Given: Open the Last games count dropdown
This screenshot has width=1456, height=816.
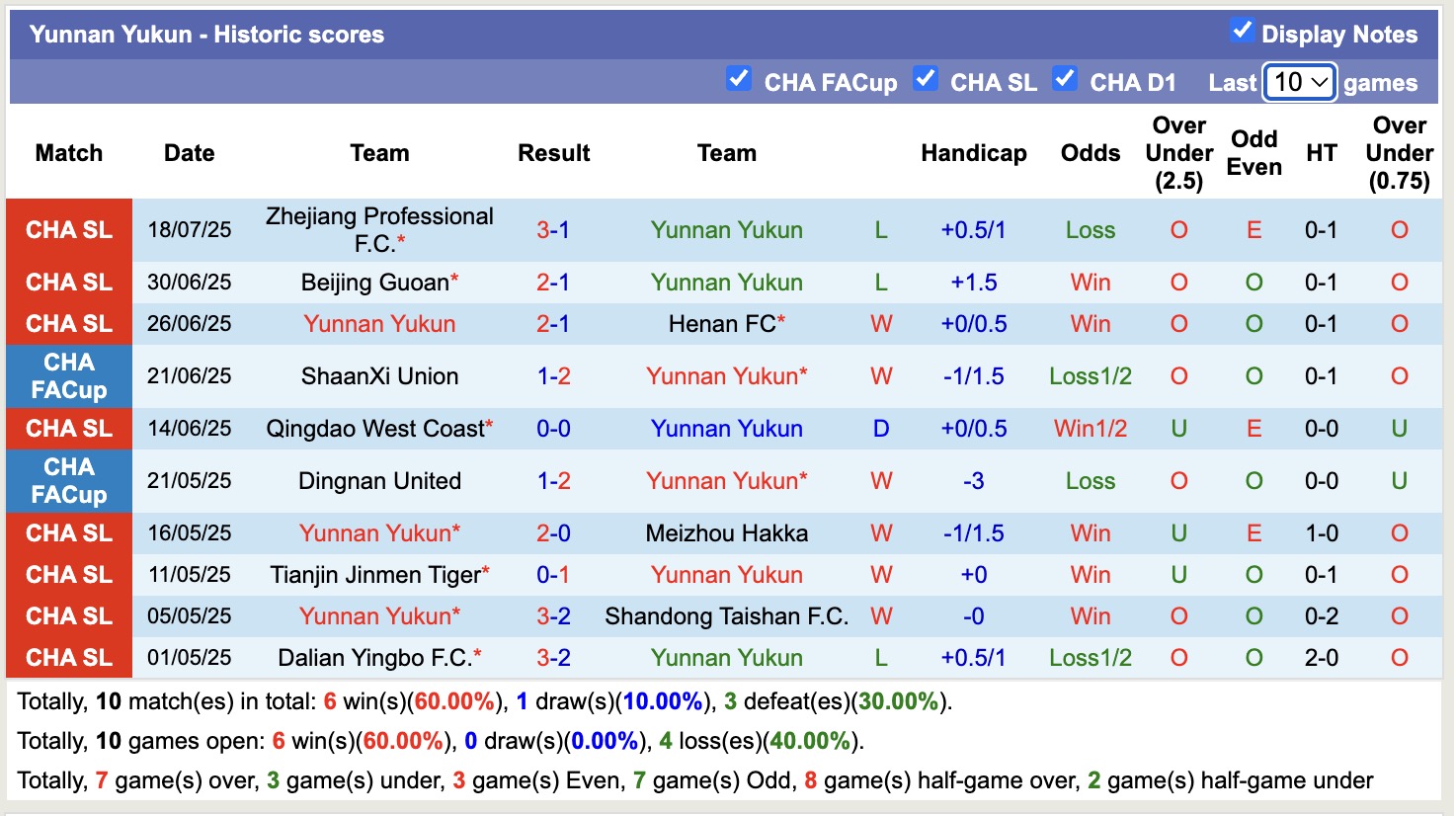Looking at the screenshot, I should pos(1299,83).
